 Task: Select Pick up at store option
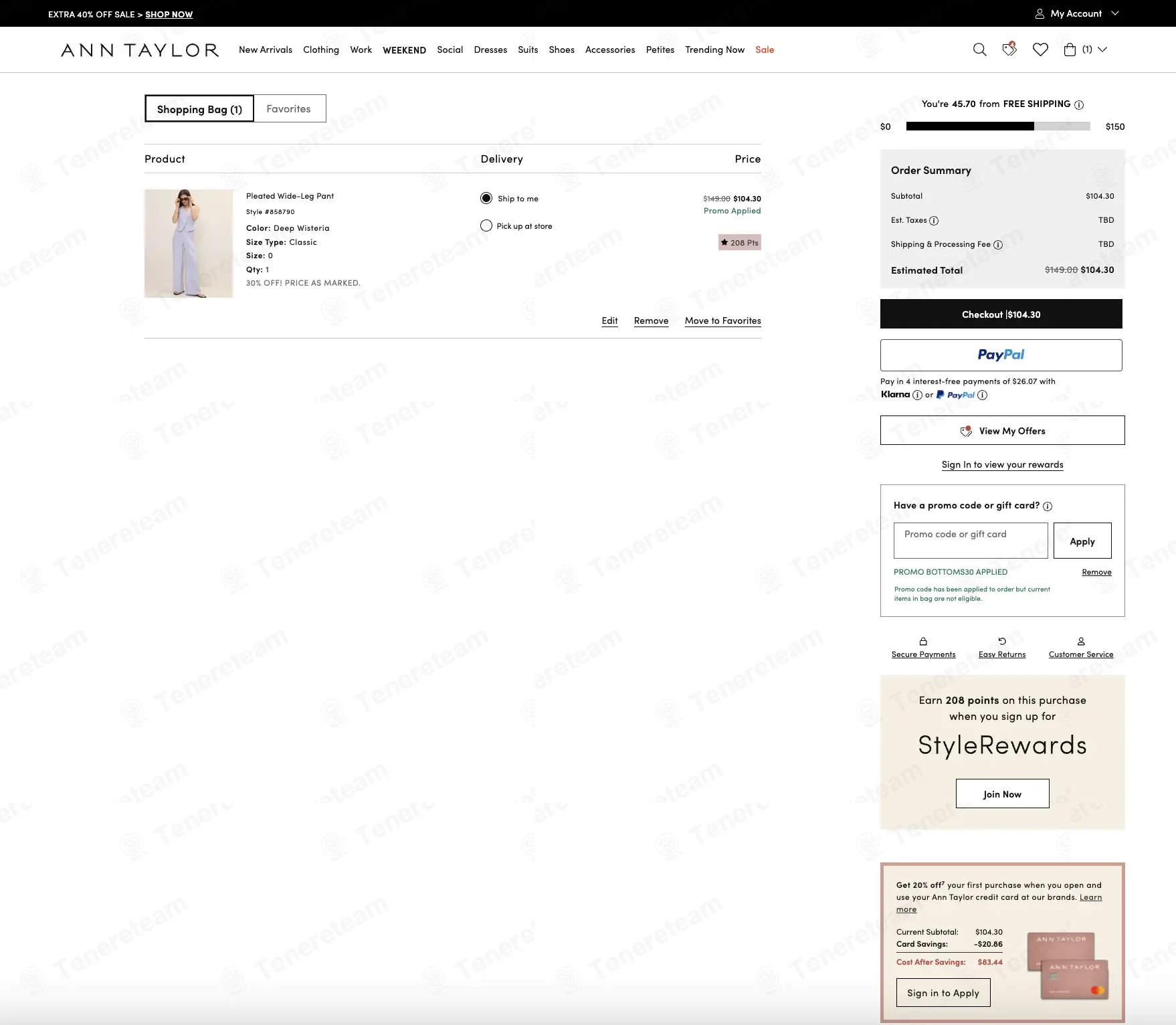(x=486, y=225)
